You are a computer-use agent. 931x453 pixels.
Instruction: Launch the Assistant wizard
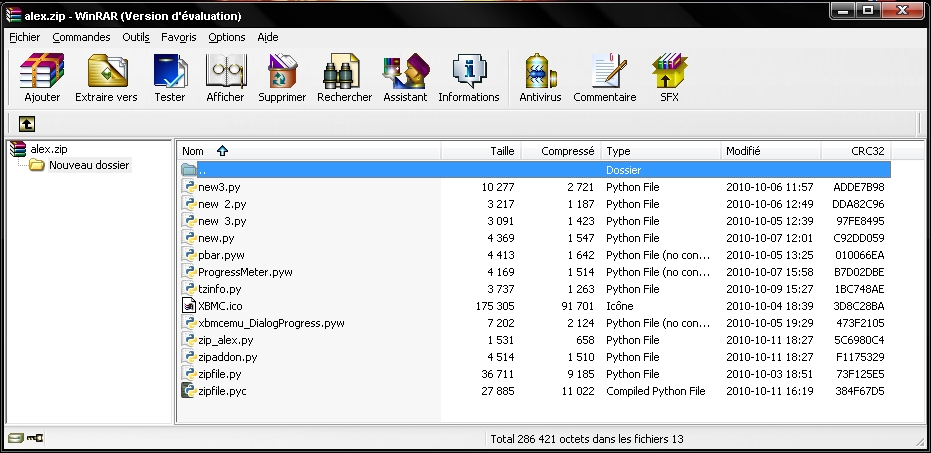pos(405,77)
